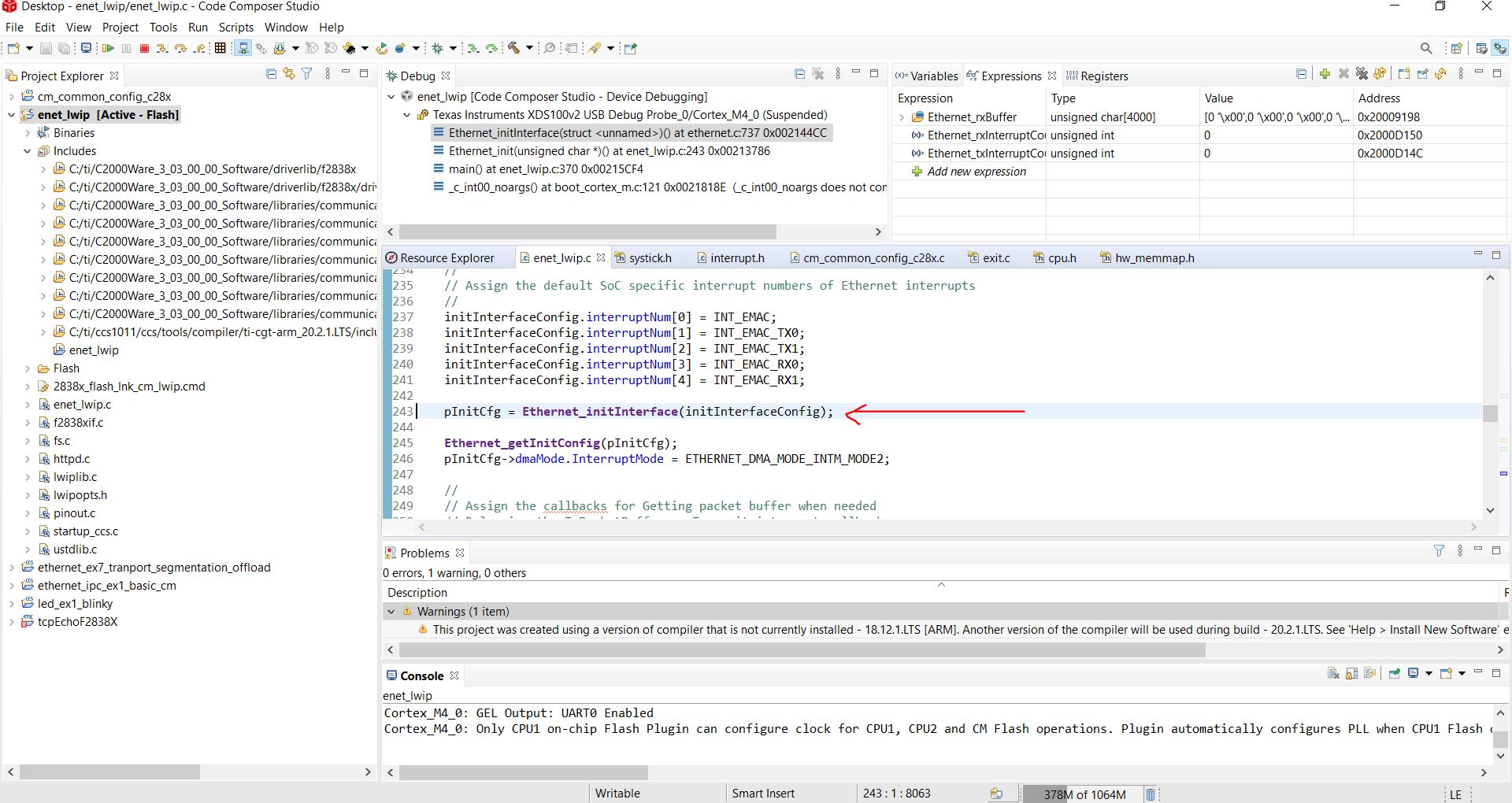The image size is (1512, 803).
Task: Toggle Link with Editor in Project Explorer
Action: click(x=289, y=74)
